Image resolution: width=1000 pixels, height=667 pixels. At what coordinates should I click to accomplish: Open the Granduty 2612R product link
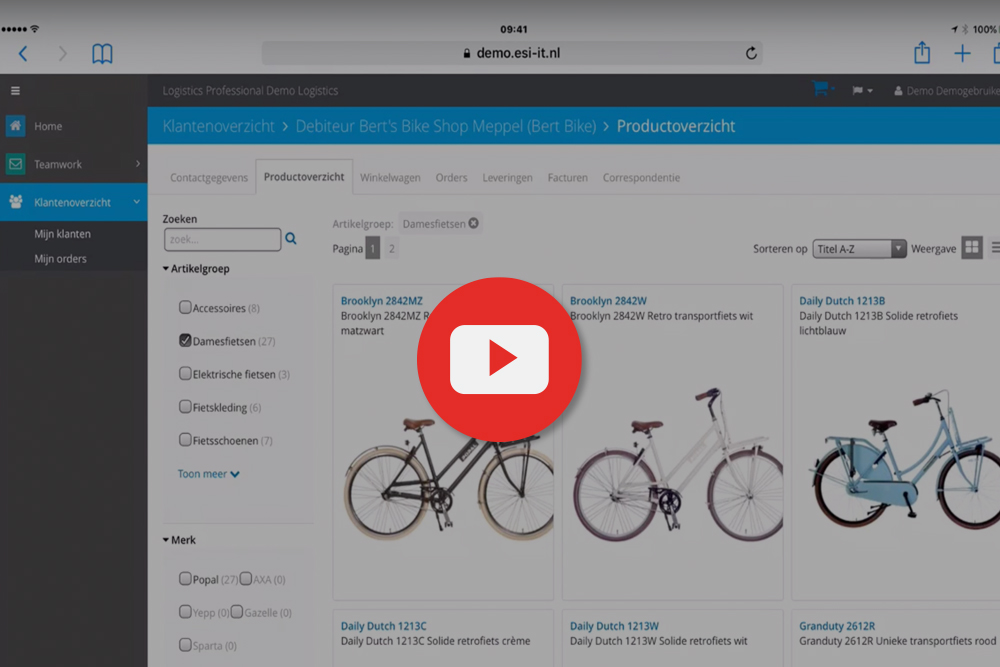coord(837,626)
